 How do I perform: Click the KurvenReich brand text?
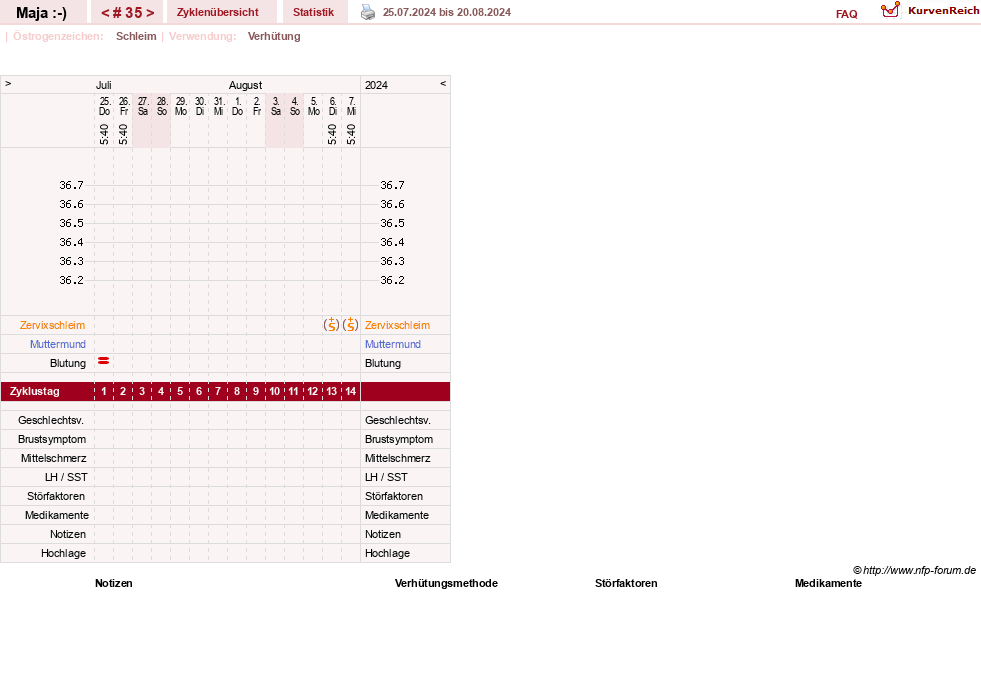click(943, 11)
